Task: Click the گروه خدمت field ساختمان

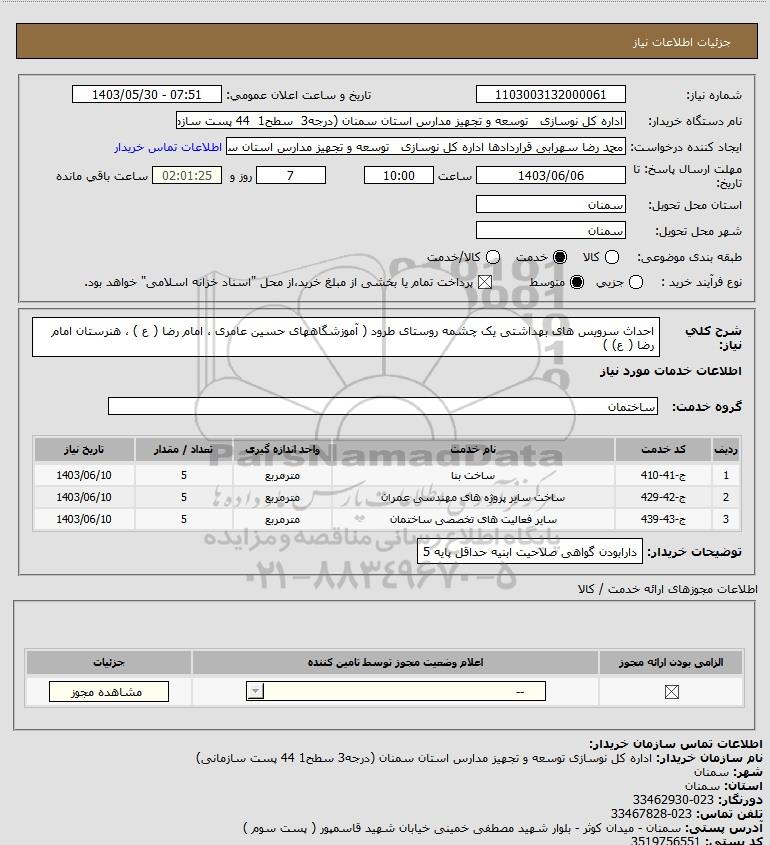Action: [x=383, y=406]
